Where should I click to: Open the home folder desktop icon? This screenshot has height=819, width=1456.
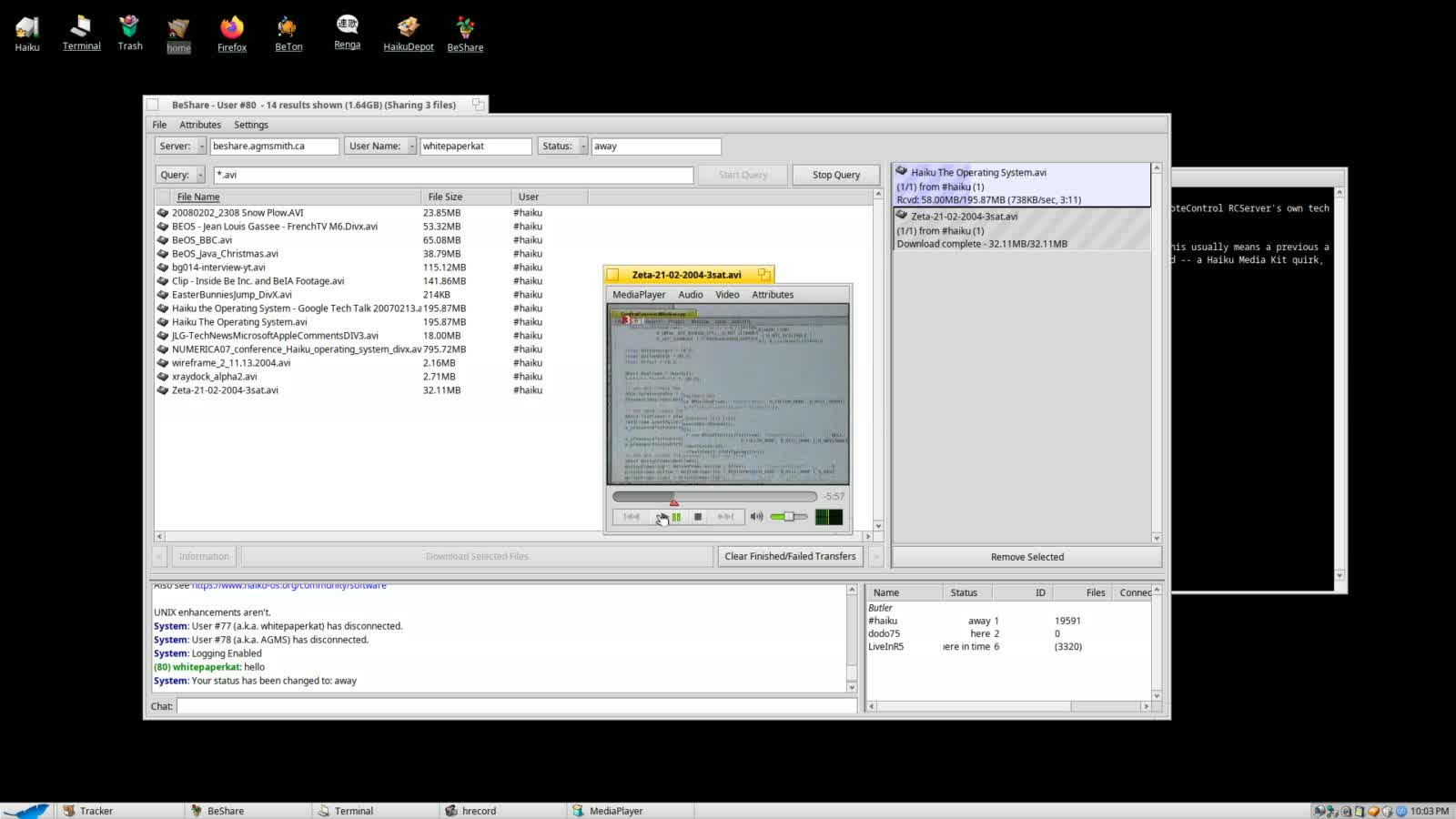[x=178, y=29]
